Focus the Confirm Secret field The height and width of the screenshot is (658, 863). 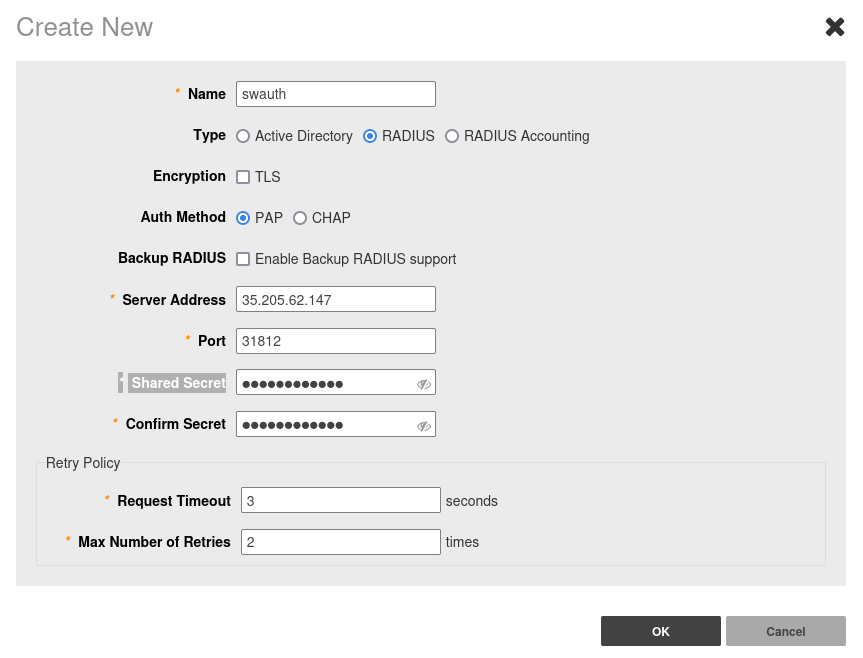point(325,425)
